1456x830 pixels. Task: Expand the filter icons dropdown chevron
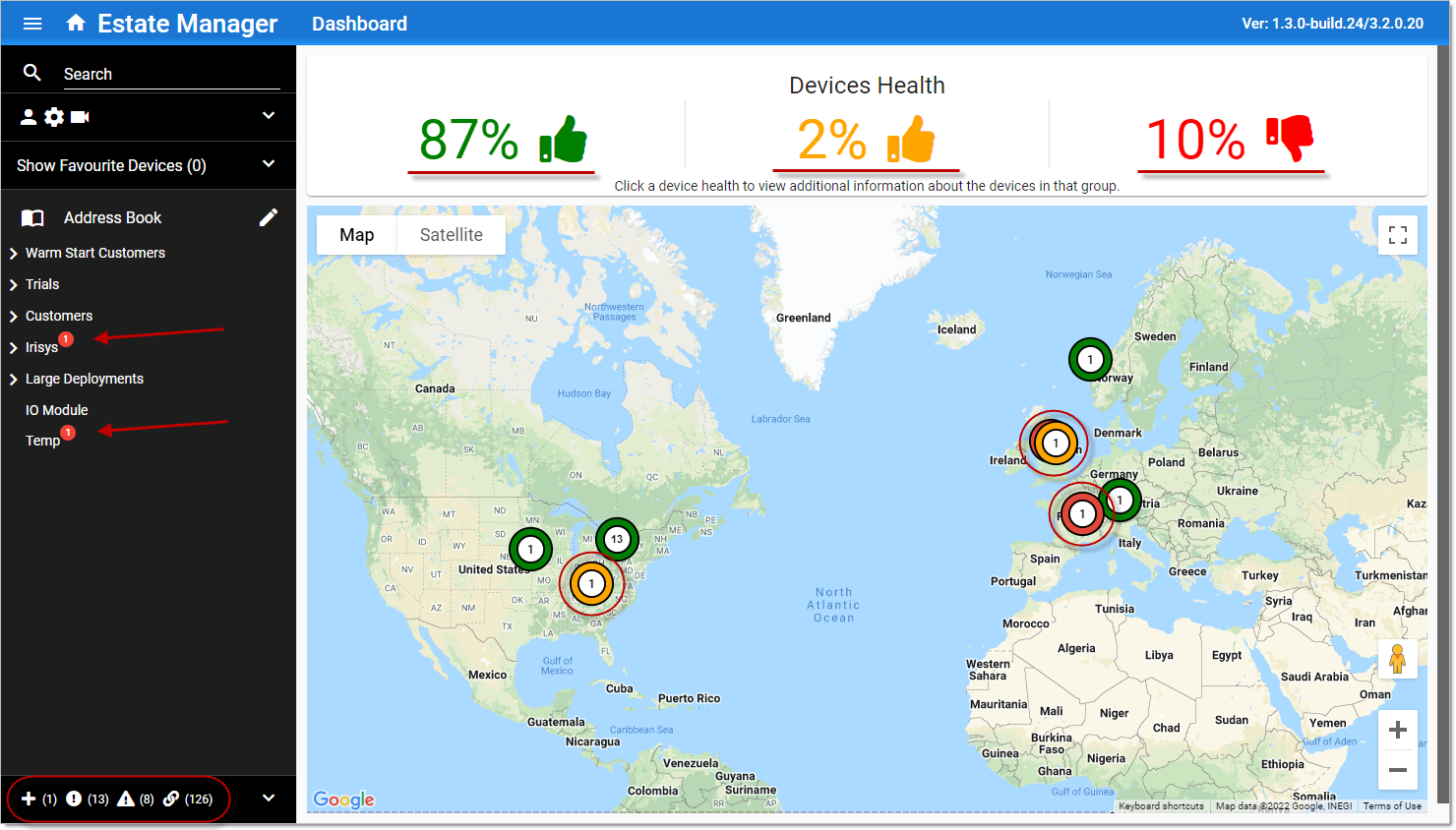(269, 115)
